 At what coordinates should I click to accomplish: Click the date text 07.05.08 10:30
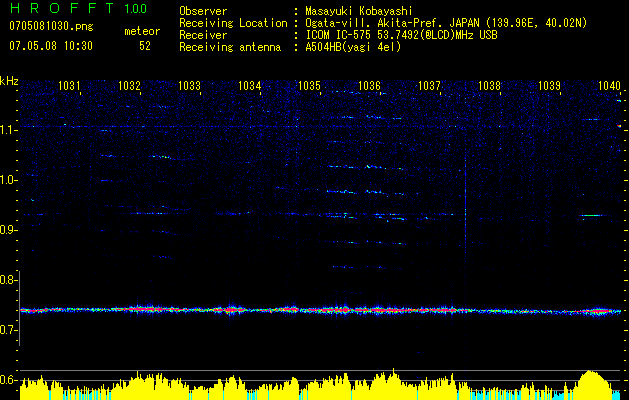point(51,46)
